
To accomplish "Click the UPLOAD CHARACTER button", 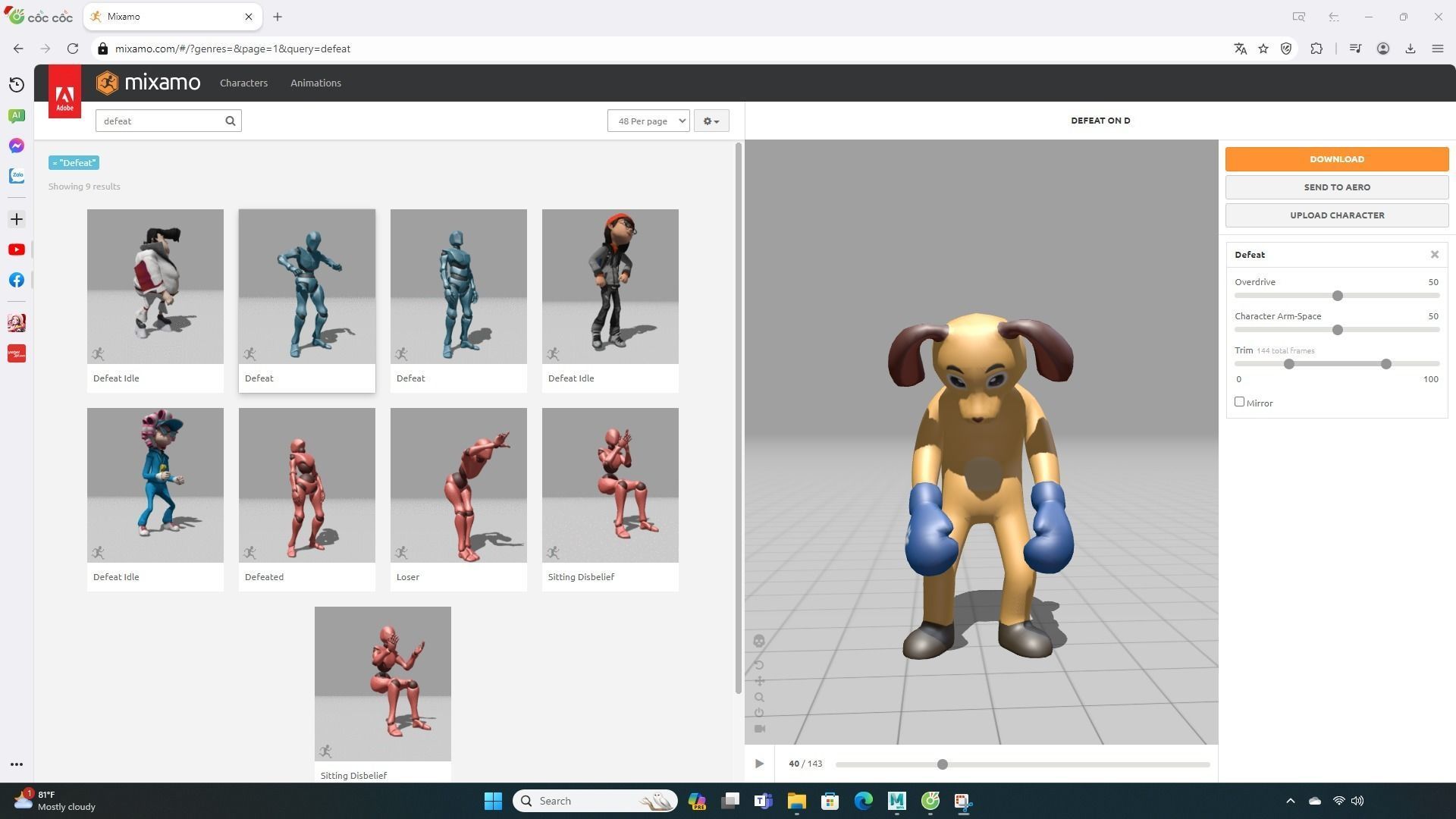I will pyautogui.click(x=1337, y=215).
